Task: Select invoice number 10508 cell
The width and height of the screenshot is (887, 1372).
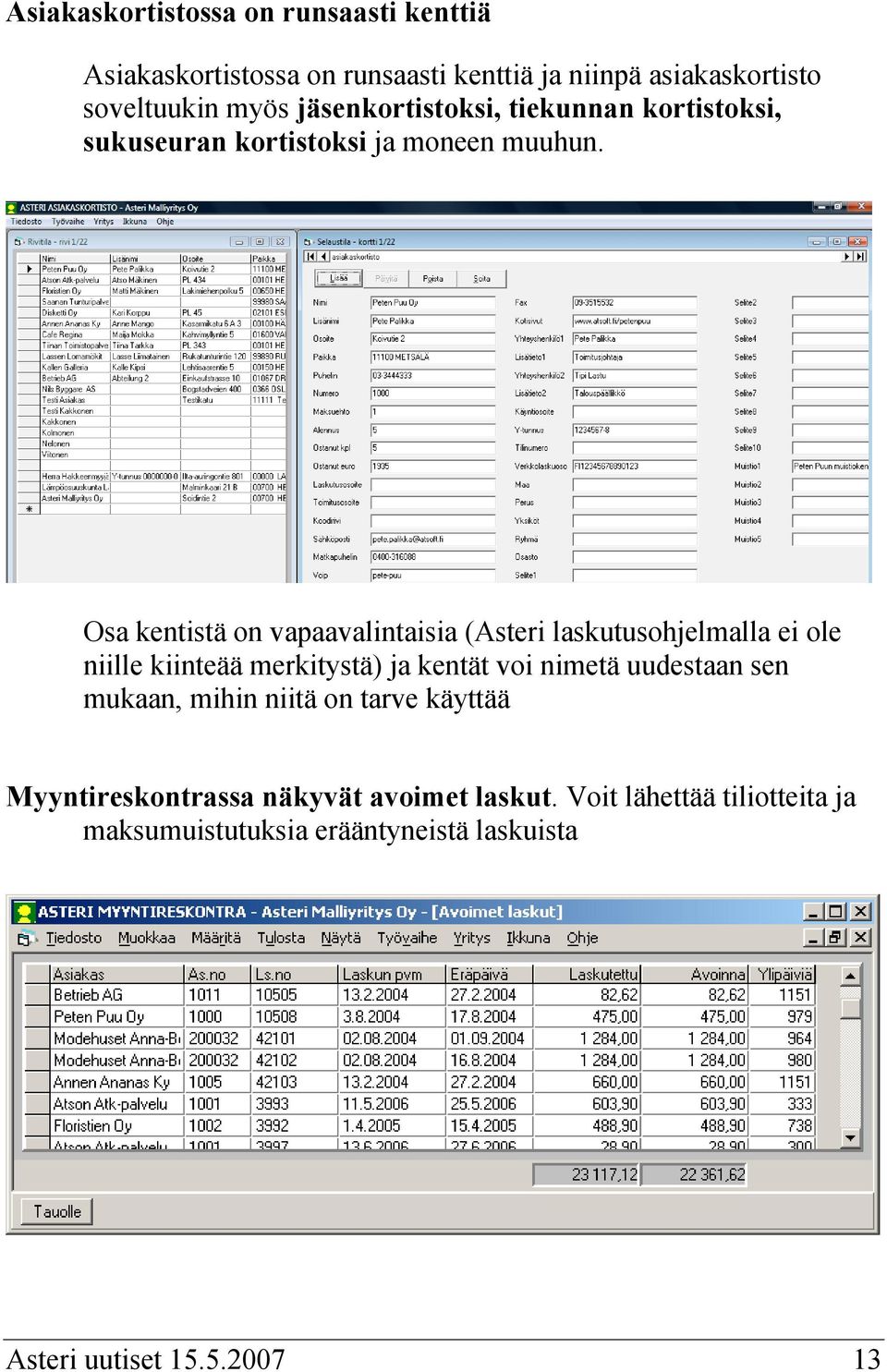Action: pyautogui.click(x=295, y=1017)
